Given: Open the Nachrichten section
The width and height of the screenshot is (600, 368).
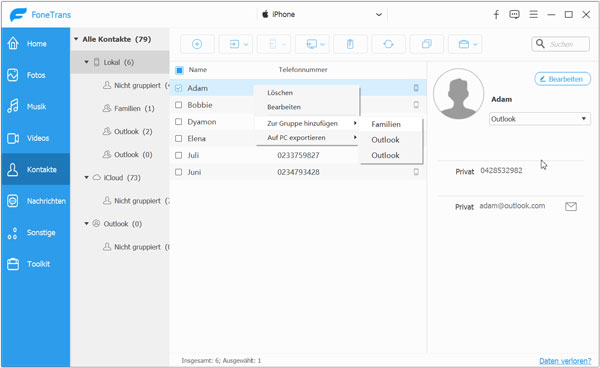Looking at the screenshot, I should tap(36, 201).
